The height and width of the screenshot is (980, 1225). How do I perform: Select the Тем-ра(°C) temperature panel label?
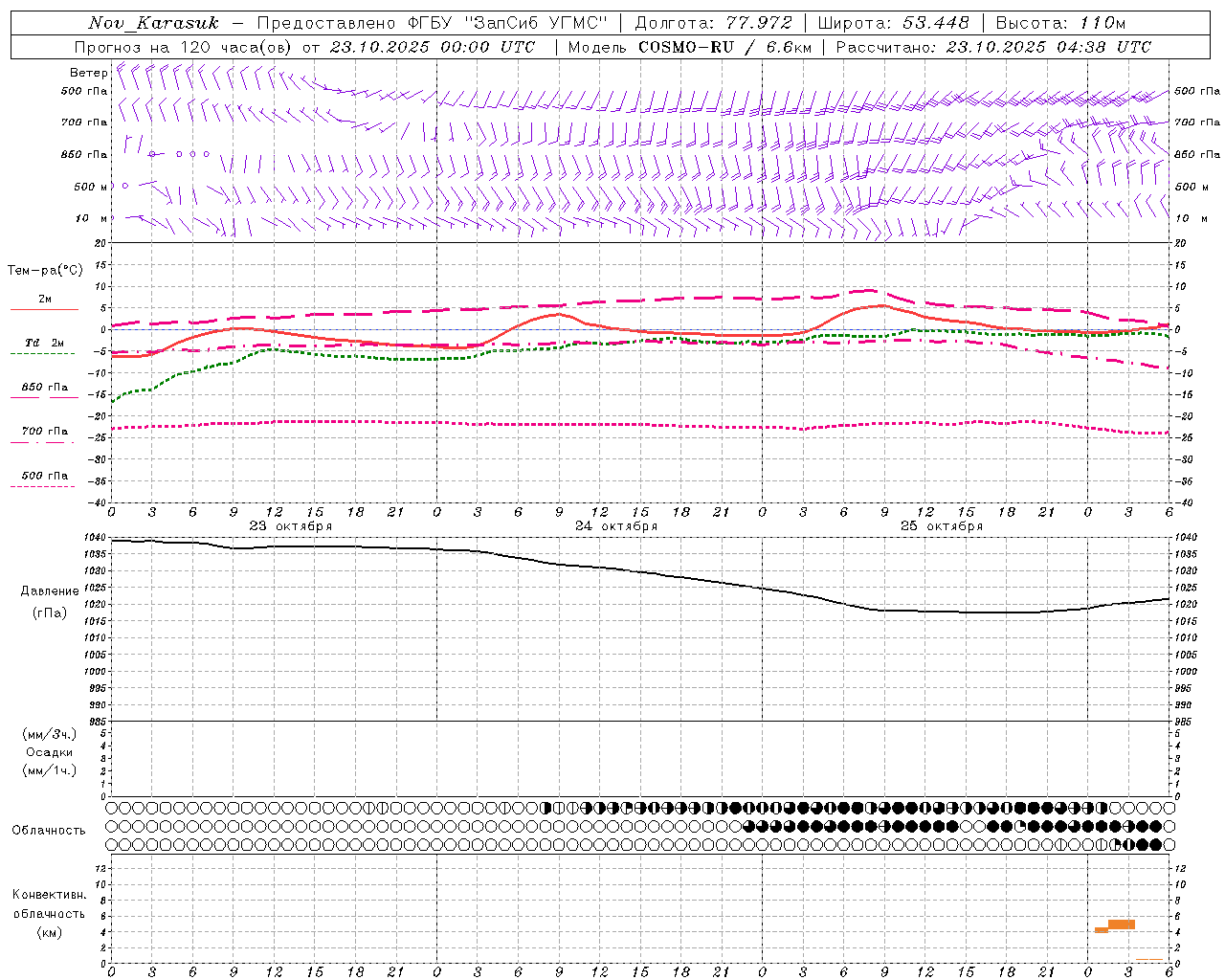pyautogui.click(x=45, y=271)
